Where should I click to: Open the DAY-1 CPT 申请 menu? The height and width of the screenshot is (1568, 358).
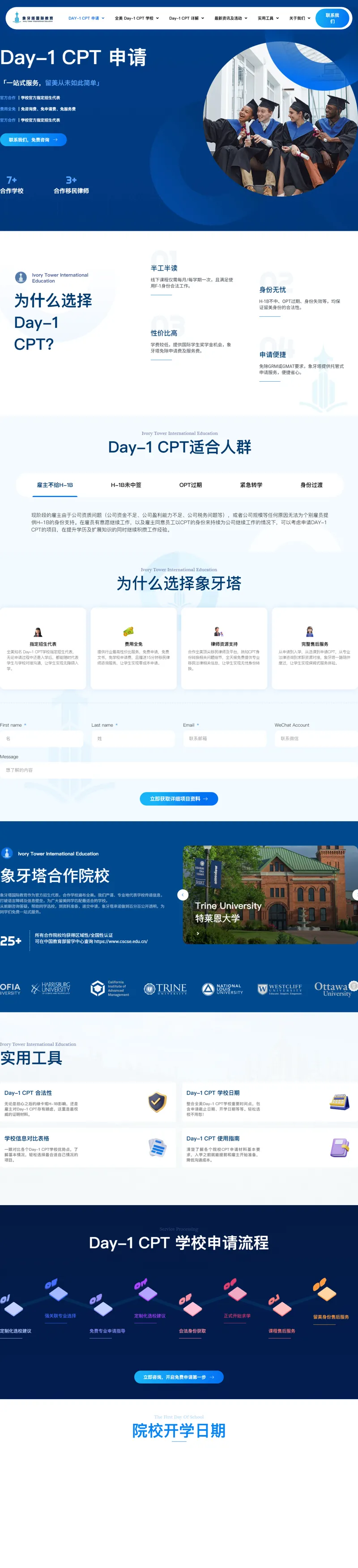click(86, 18)
